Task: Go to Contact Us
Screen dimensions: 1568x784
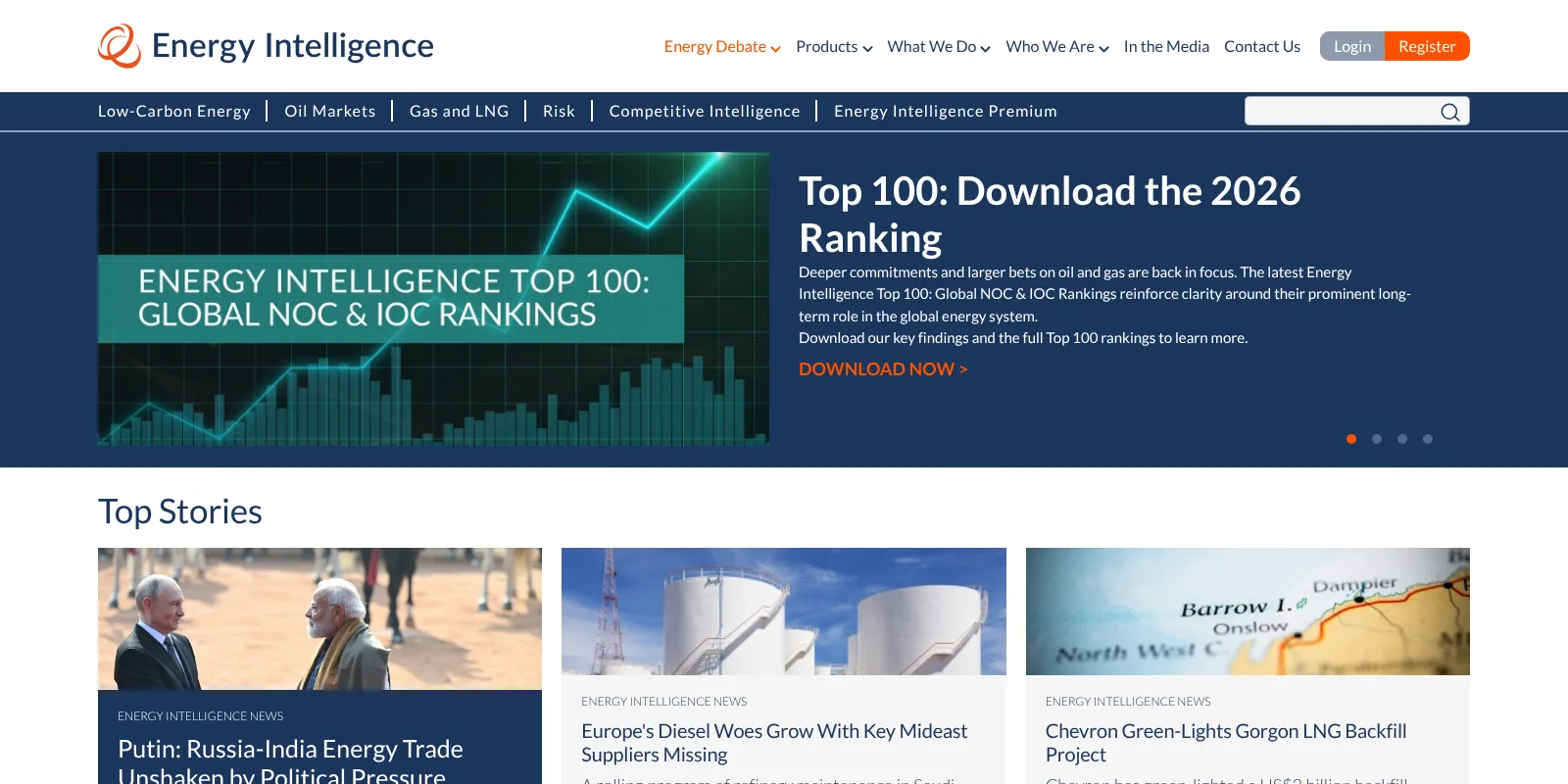Action: click(x=1262, y=47)
